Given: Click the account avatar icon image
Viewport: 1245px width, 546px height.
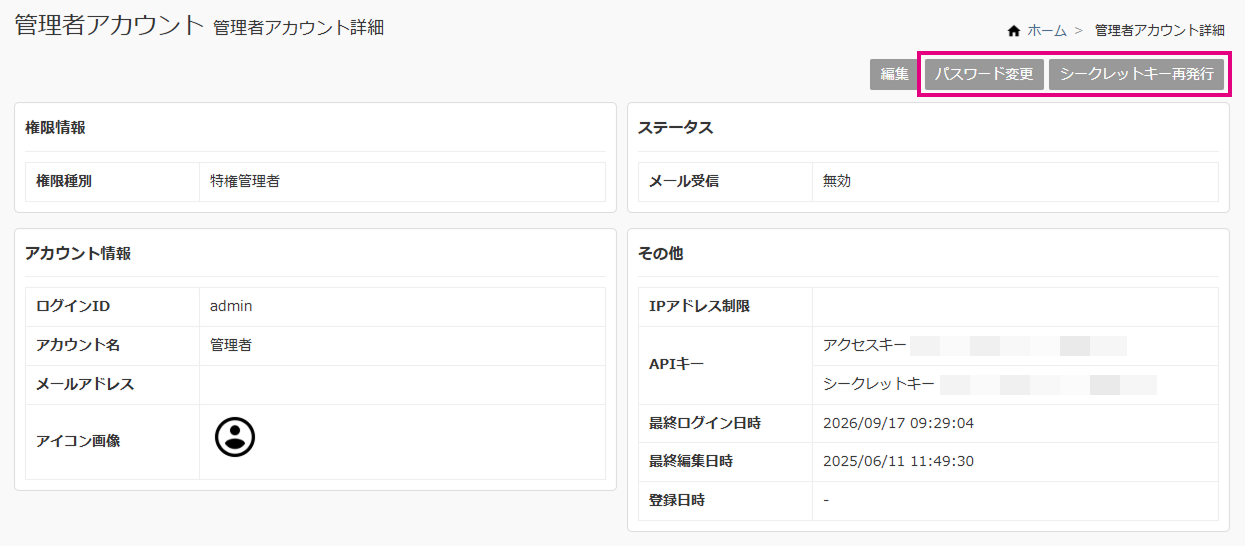Looking at the screenshot, I should click(x=235, y=437).
